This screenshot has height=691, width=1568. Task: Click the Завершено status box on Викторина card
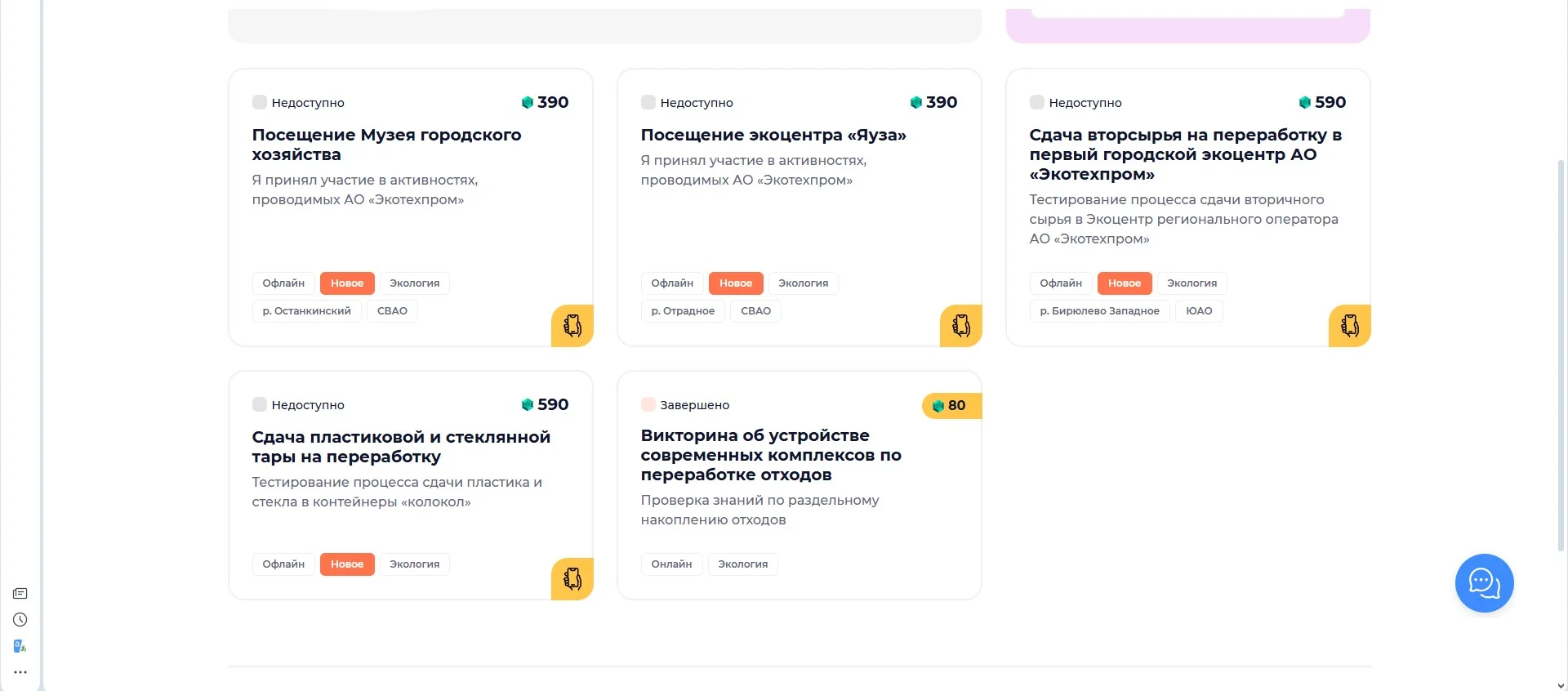pyautogui.click(x=648, y=404)
